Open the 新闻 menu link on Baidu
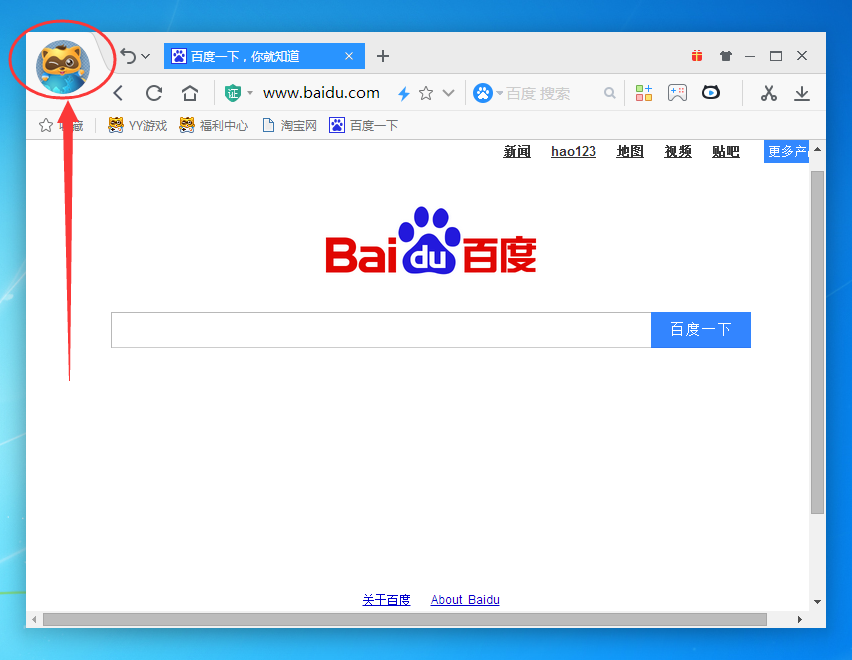The height and width of the screenshot is (660, 852). [x=517, y=151]
